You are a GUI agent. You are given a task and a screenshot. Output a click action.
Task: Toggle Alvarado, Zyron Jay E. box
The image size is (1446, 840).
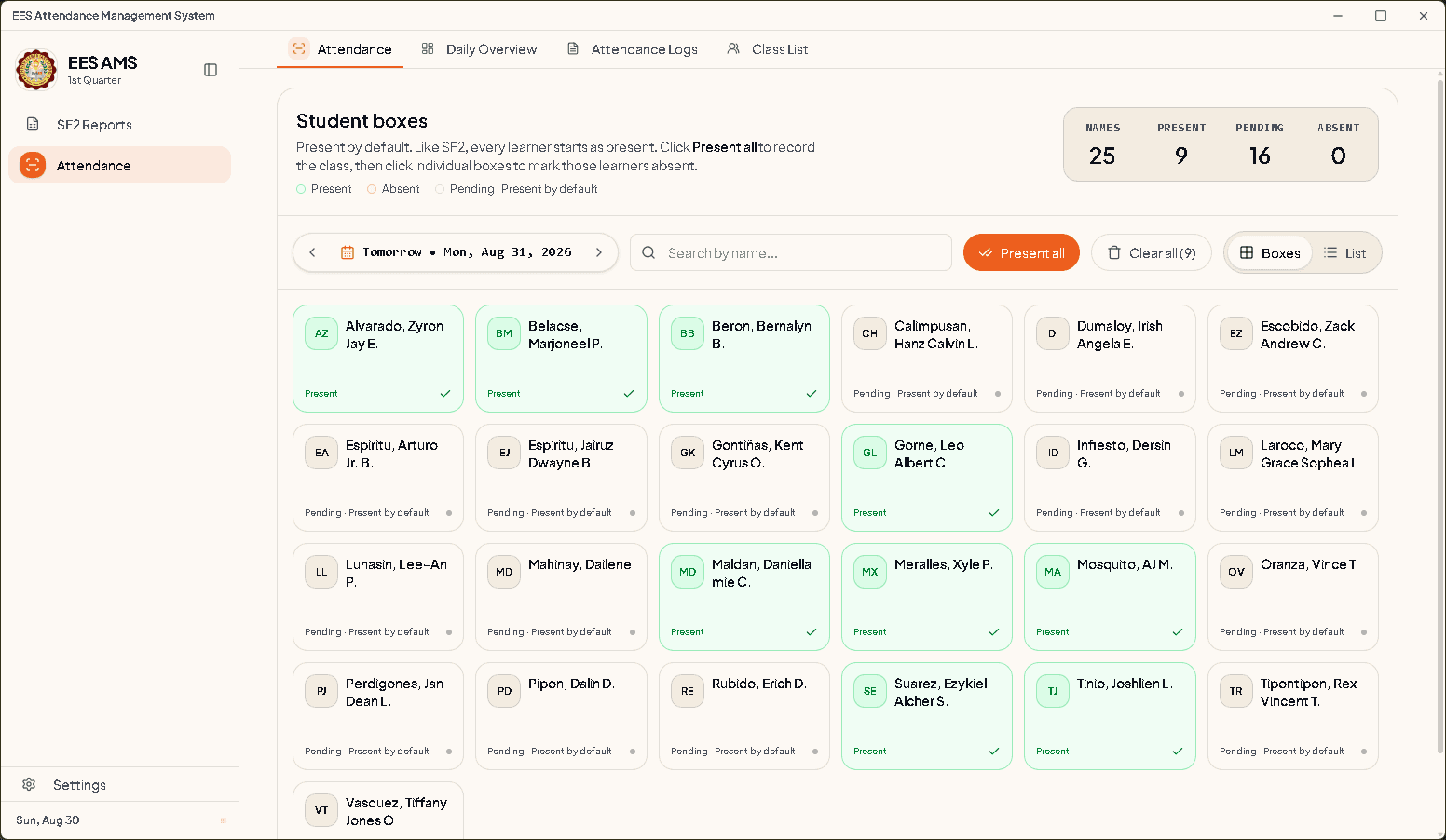tap(378, 359)
